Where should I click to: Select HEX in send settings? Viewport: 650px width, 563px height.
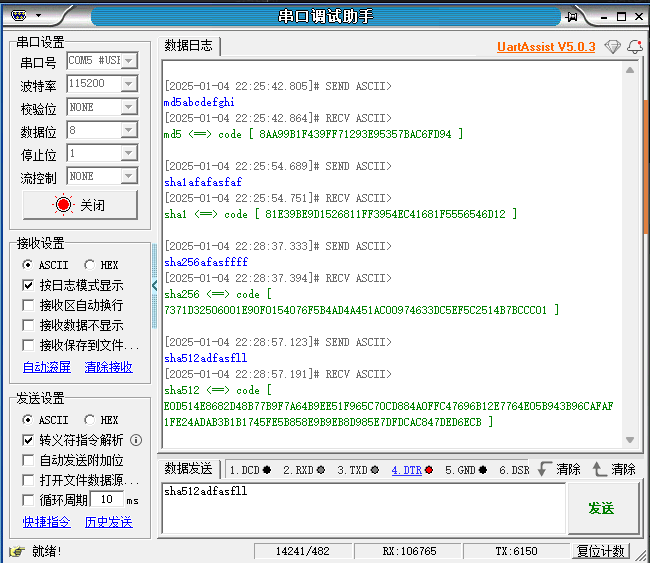(x=101, y=420)
